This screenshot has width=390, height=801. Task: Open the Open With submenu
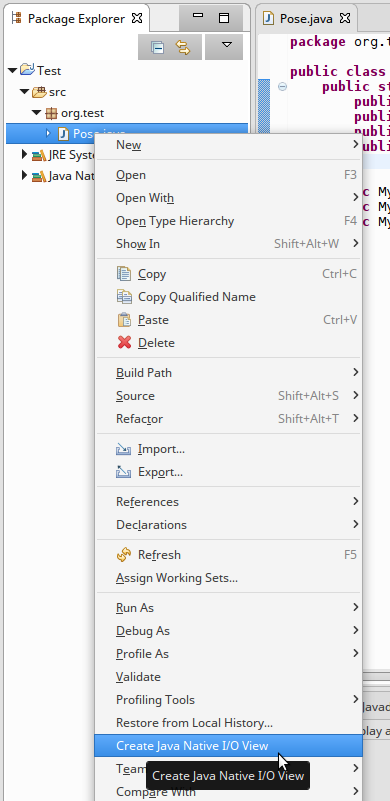tap(228, 198)
